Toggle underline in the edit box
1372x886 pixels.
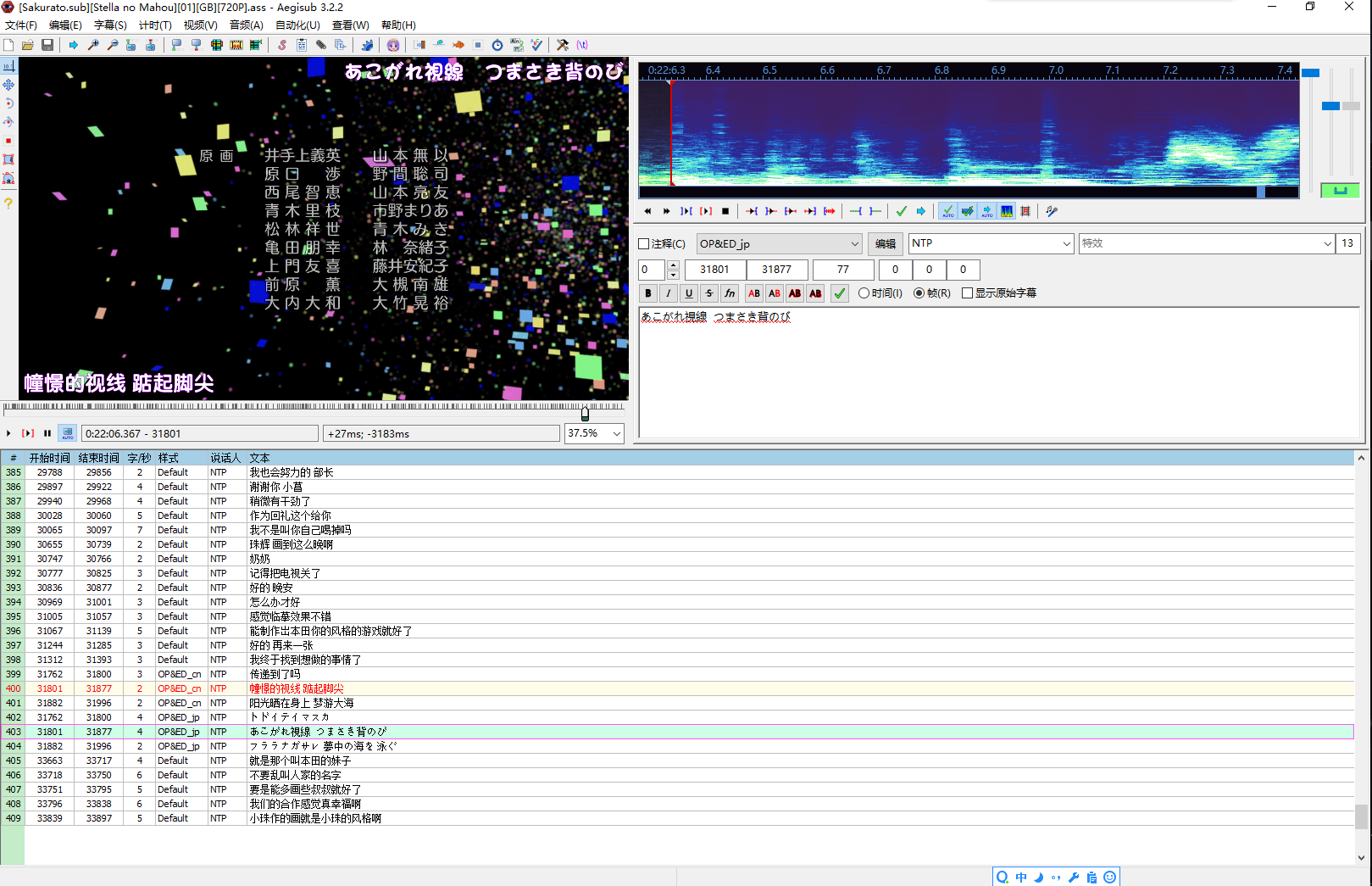click(x=689, y=293)
